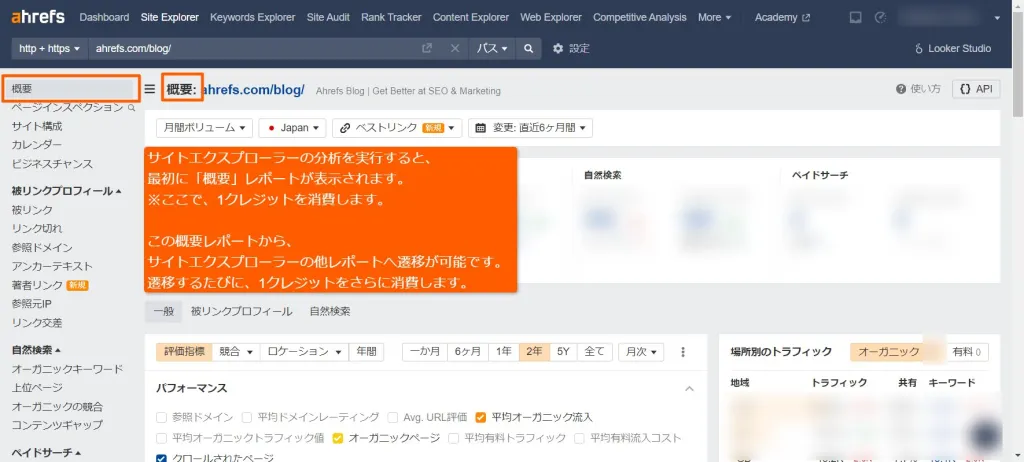Uncheck オーガニックページ checkbox
This screenshot has height=462, width=1024.
pos(338,438)
